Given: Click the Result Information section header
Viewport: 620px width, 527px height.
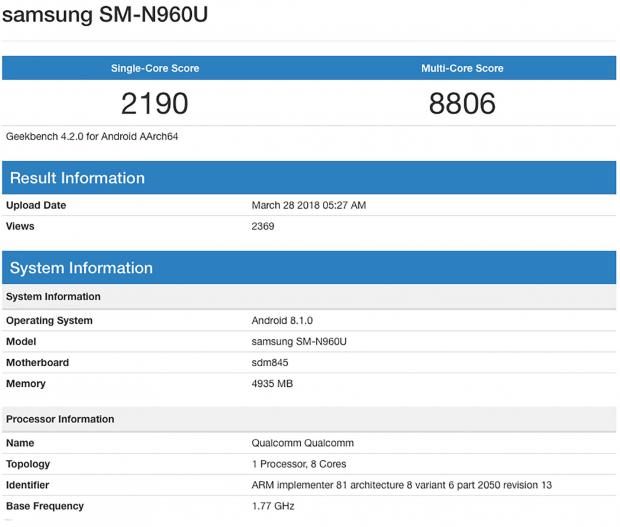Looking at the screenshot, I should pyautogui.click(x=77, y=178).
